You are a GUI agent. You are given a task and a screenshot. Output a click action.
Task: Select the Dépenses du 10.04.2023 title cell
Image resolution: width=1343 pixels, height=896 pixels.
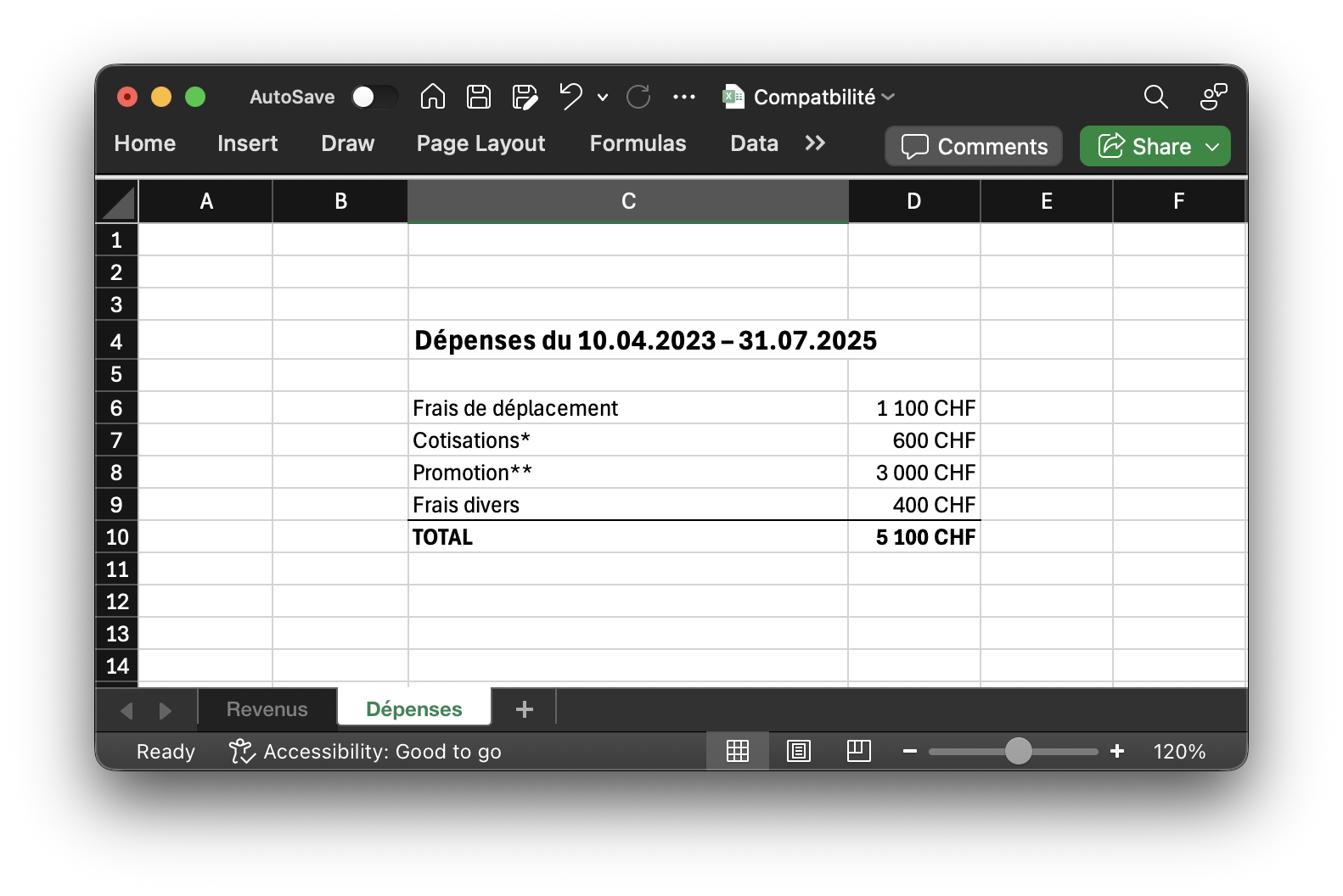628,340
